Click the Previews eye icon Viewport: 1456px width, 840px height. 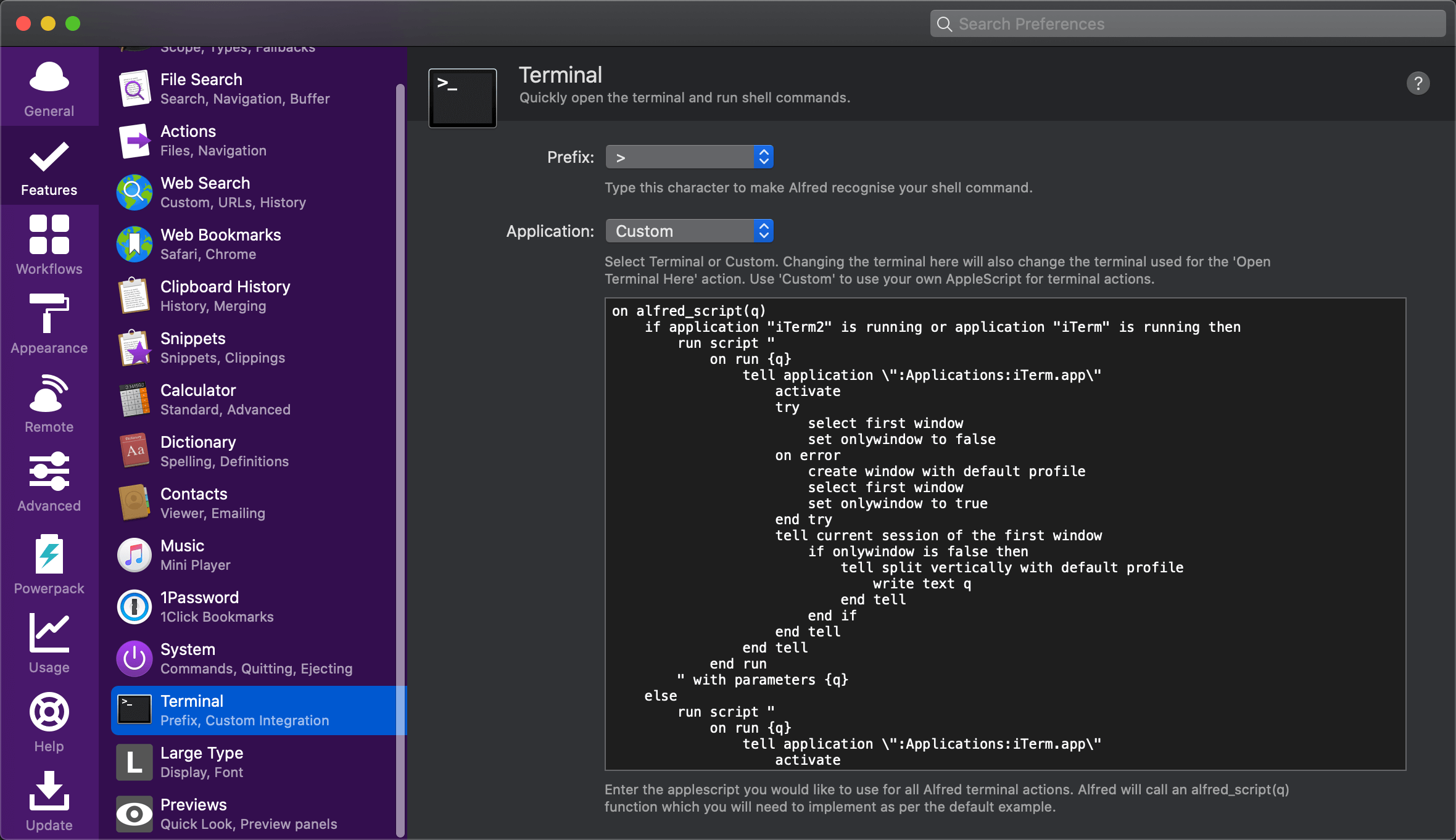134,814
